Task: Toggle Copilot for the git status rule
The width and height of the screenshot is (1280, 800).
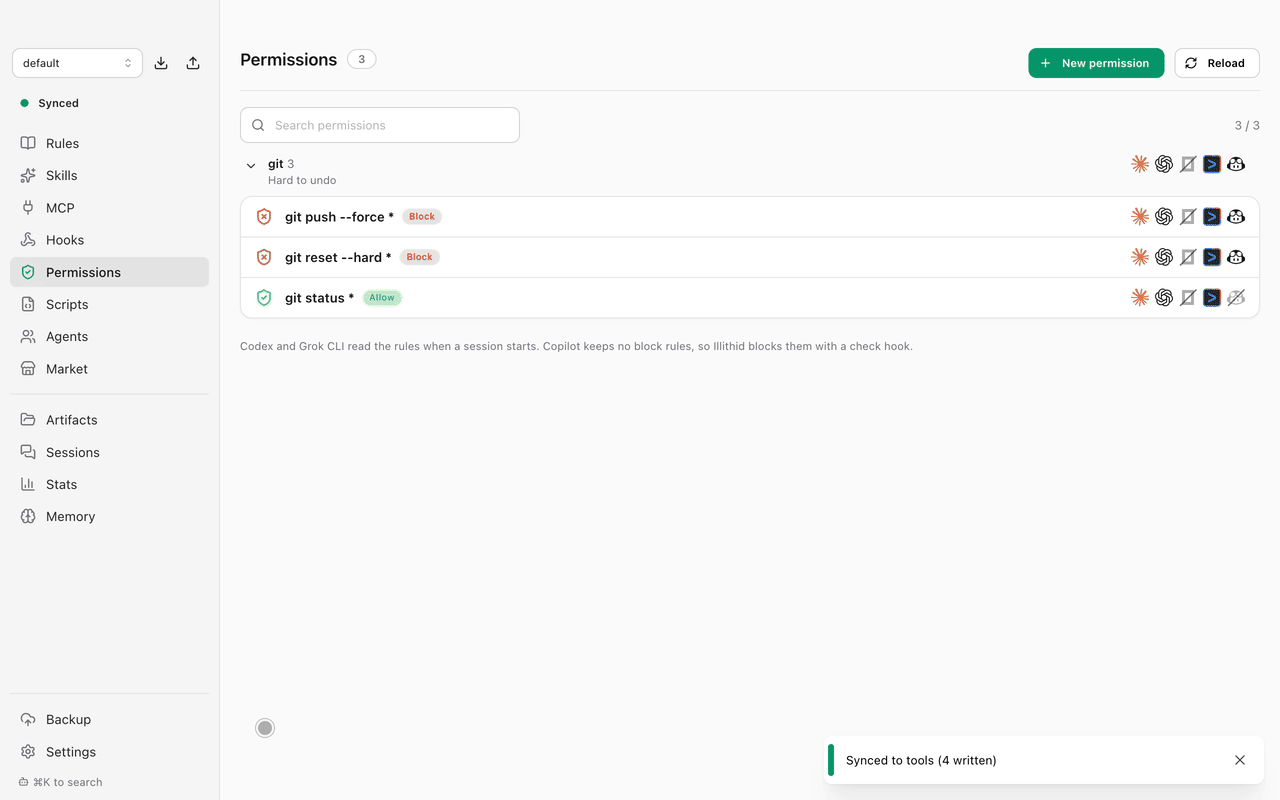Action: [x=1236, y=297]
